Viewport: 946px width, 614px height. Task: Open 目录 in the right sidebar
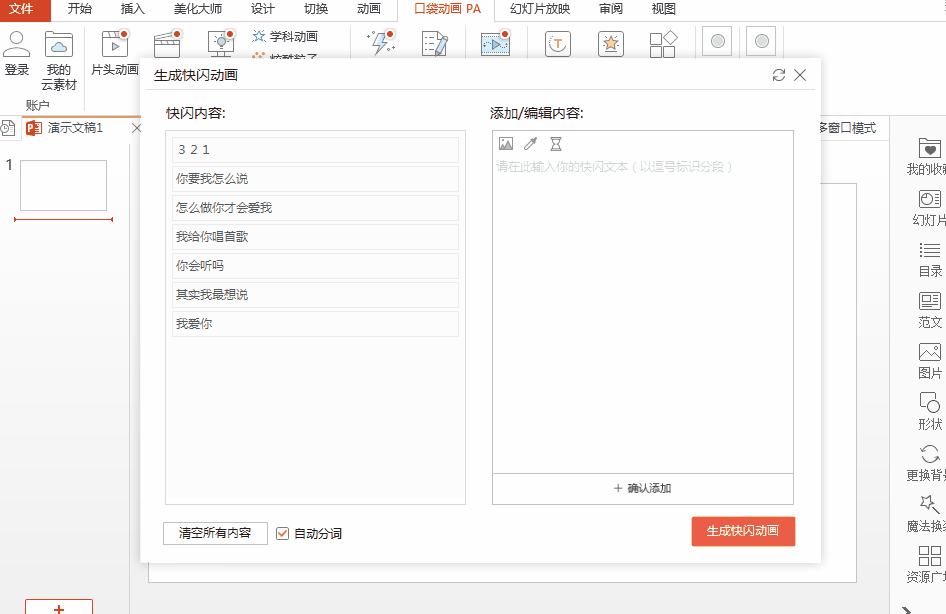point(930,259)
